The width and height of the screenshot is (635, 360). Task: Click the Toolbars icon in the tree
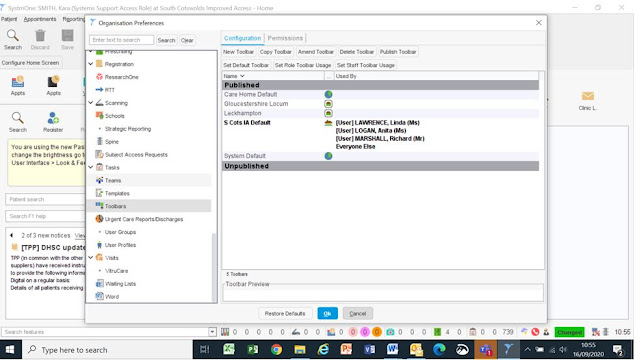pos(99,206)
